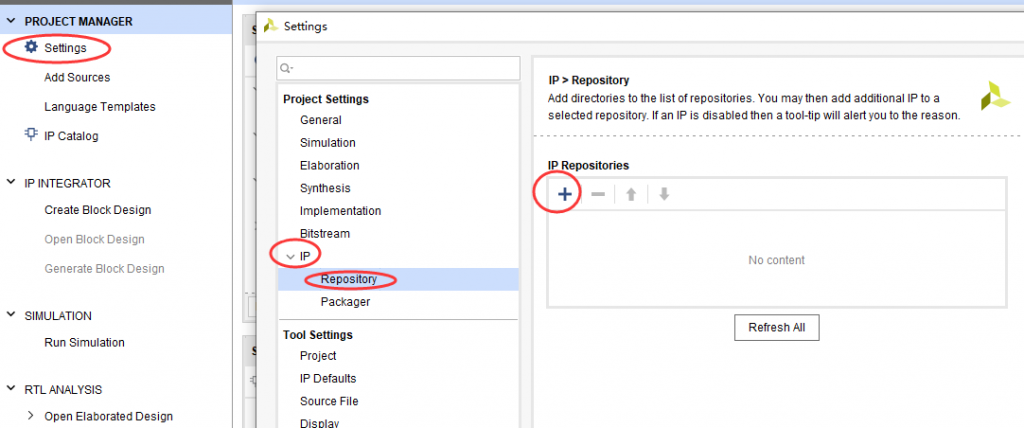
Task: Click in the Settings search field
Action: pos(398,68)
